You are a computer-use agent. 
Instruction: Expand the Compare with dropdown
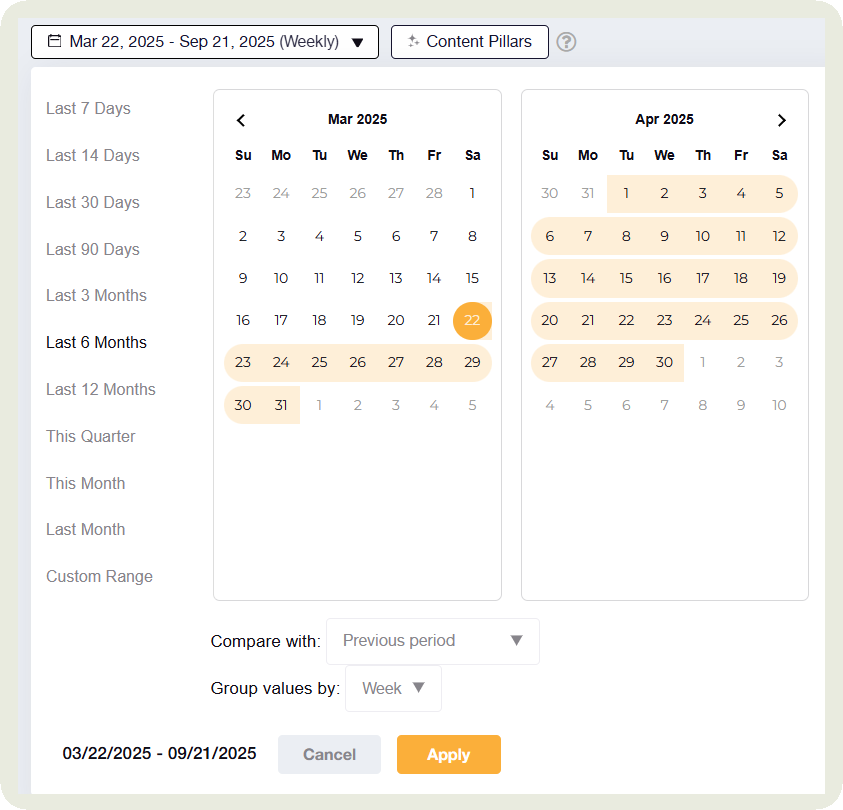pyautogui.click(x=432, y=641)
